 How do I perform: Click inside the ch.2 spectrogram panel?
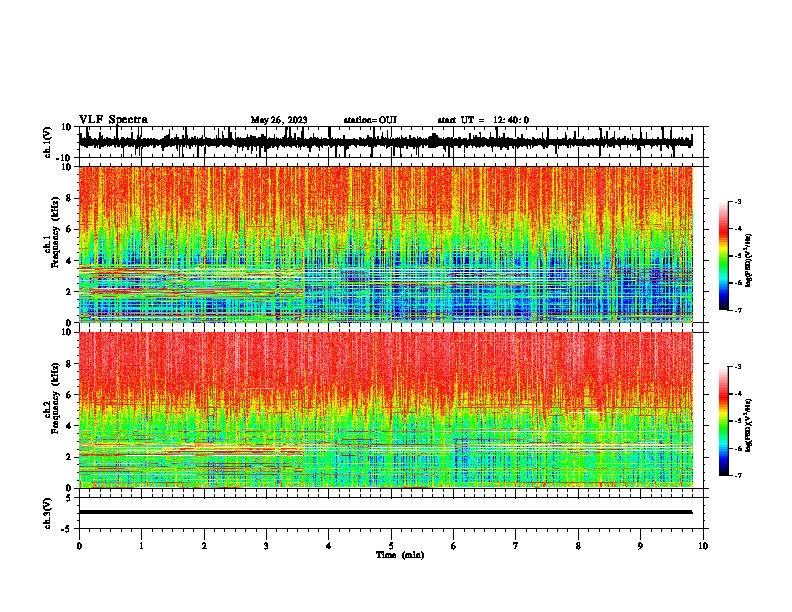(x=386, y=410)
